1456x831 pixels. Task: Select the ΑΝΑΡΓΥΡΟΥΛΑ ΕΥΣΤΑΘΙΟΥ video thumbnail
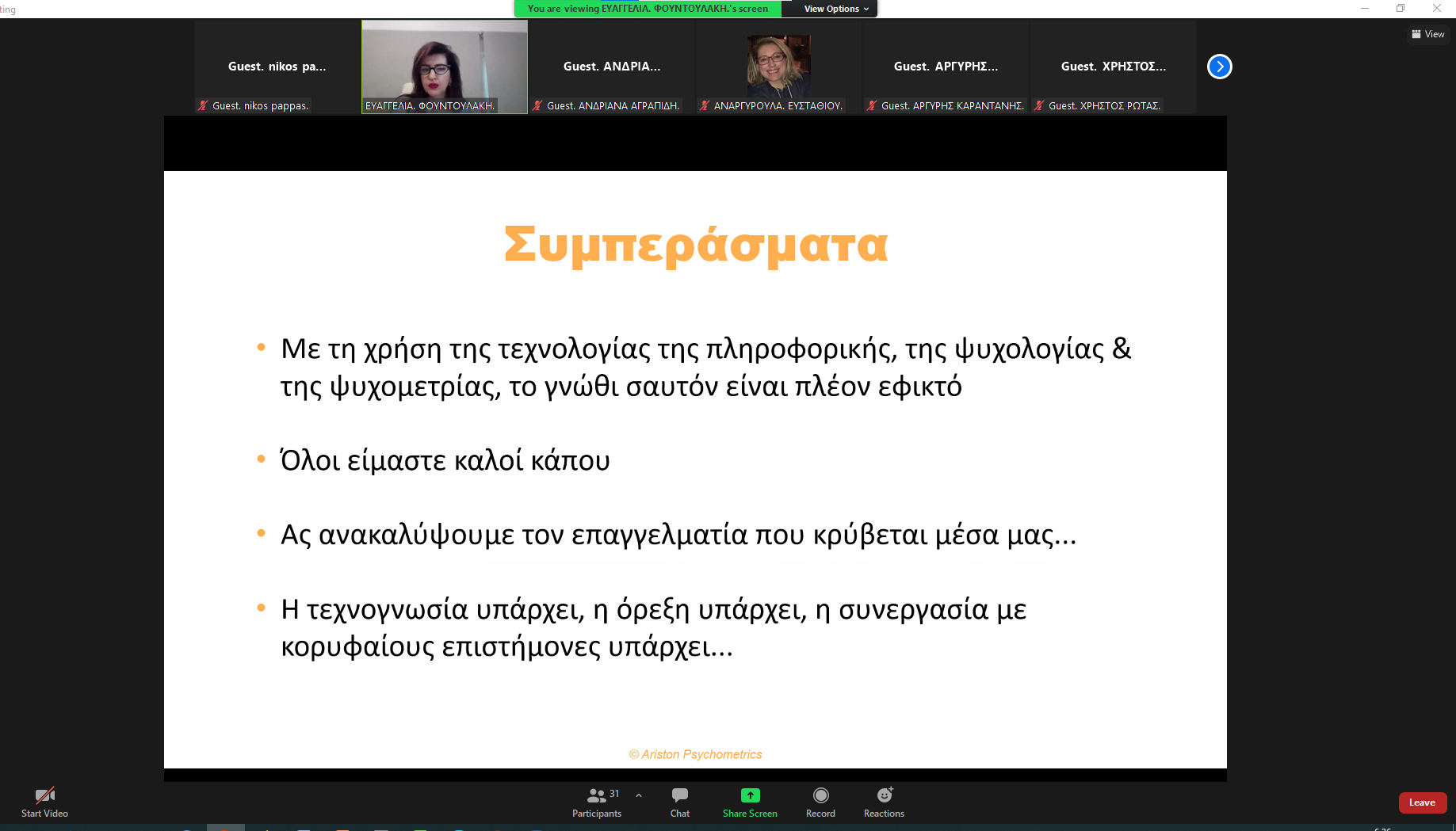[x=779, y=67]
